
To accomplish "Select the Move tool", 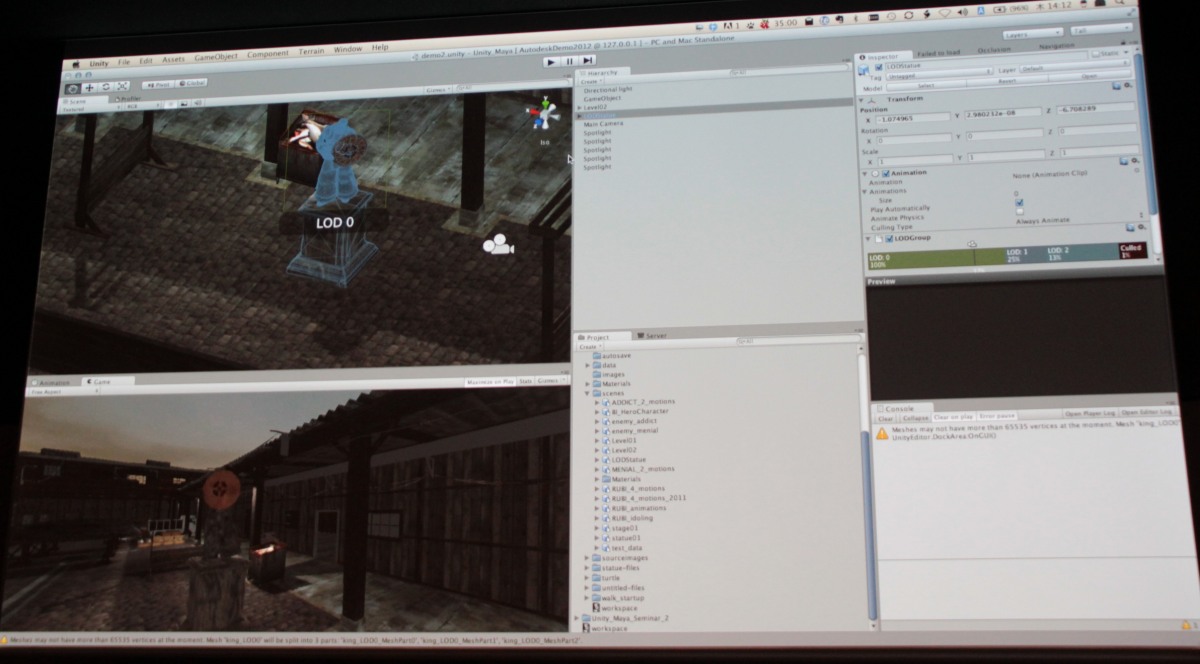I will (89, 87).
